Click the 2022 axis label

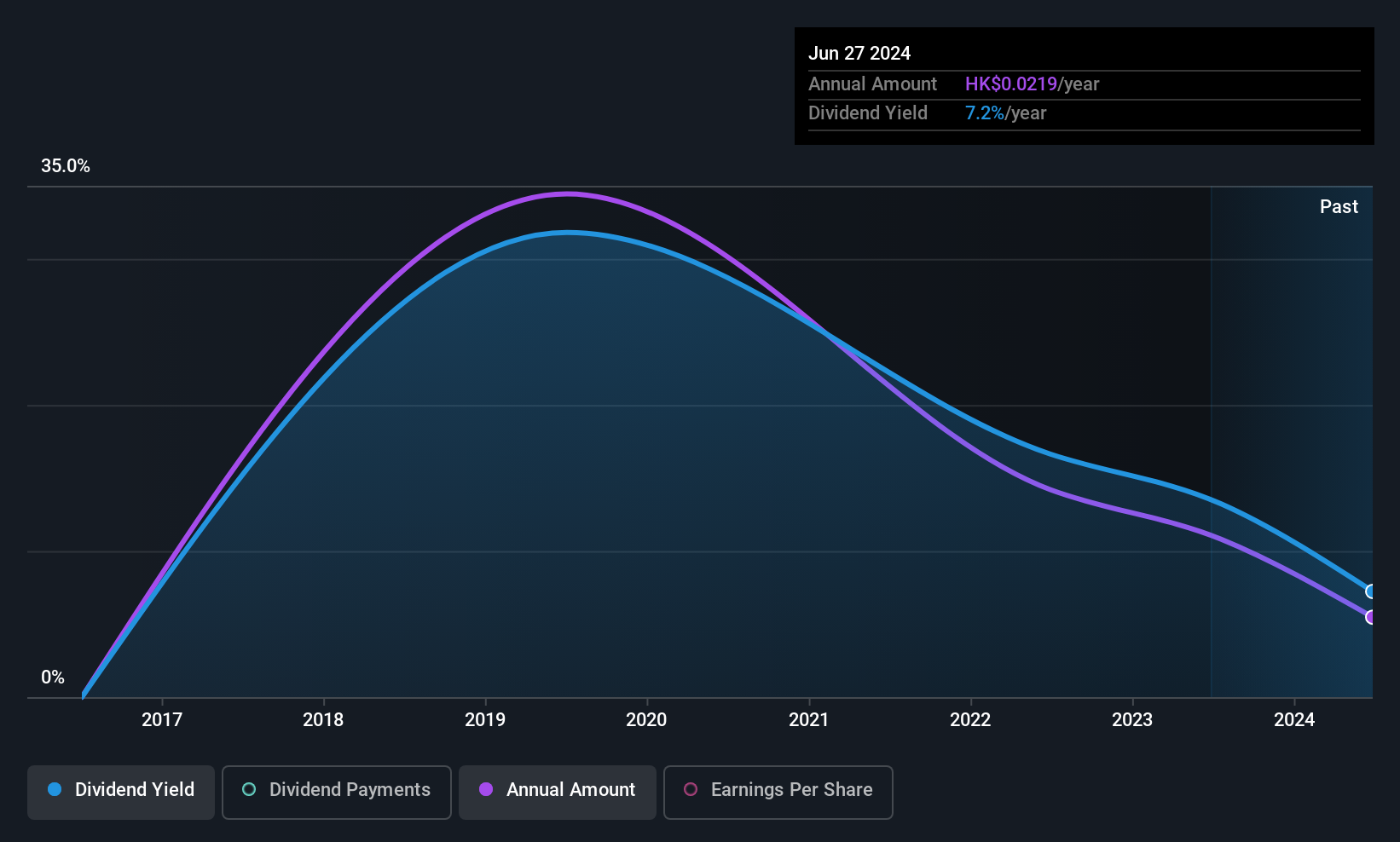coord(970,720)
